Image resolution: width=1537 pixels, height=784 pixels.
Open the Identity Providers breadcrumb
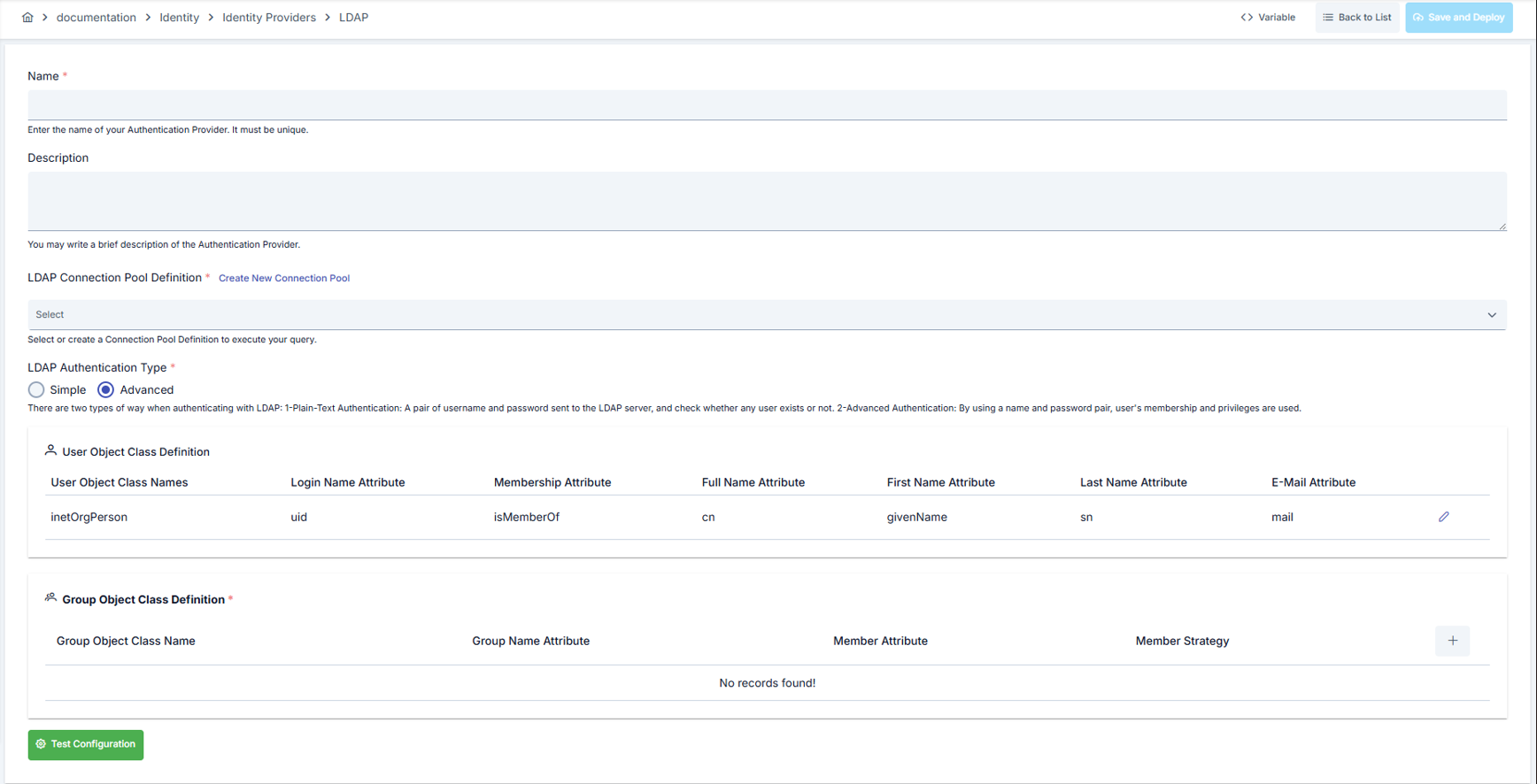click(x=269, y=17)
